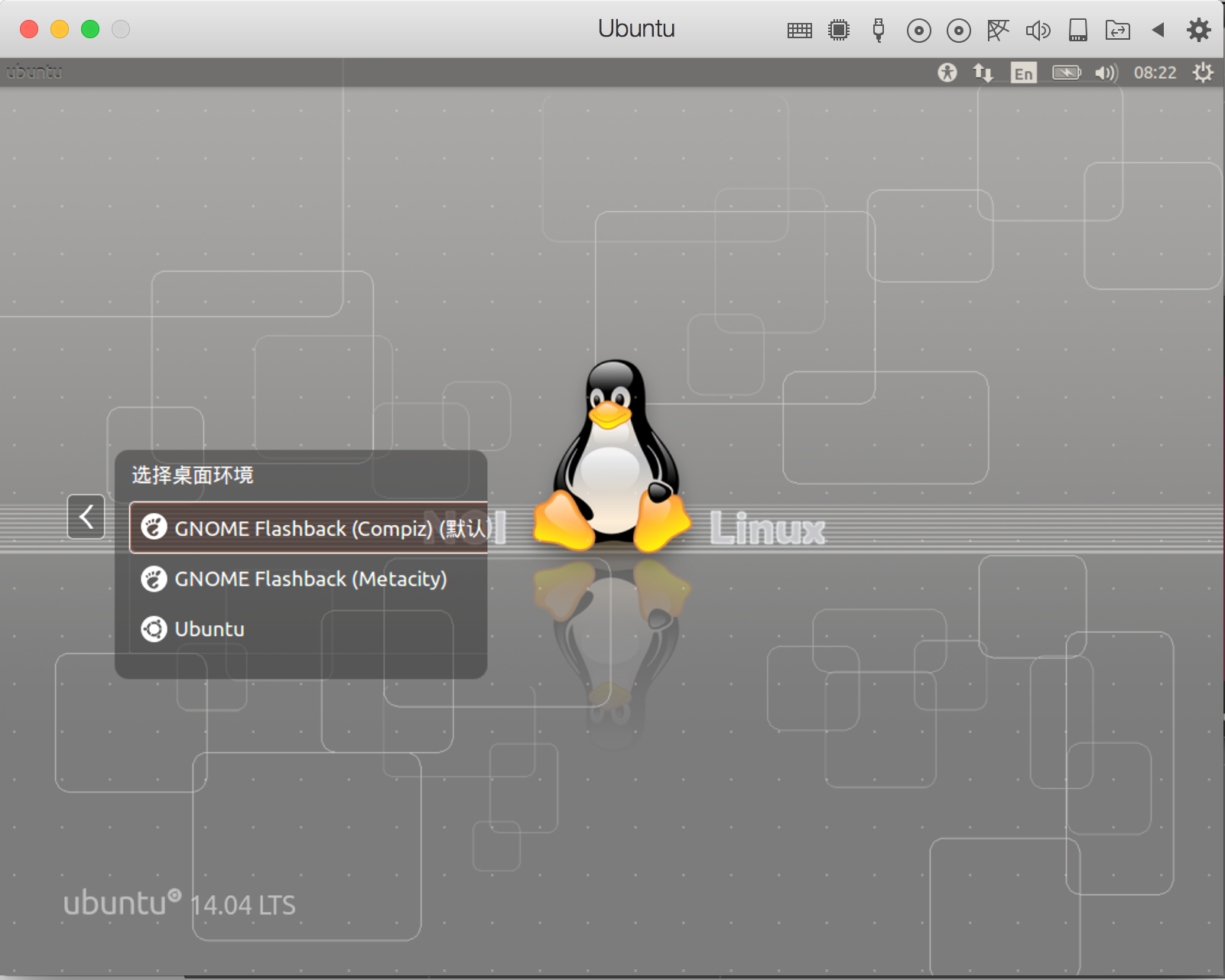The height and width of the screenshot is (980, 1225).
Task: Click the CPU chip icon in VM toolbar
Action: pyautogui.click(x=839, y=29)
